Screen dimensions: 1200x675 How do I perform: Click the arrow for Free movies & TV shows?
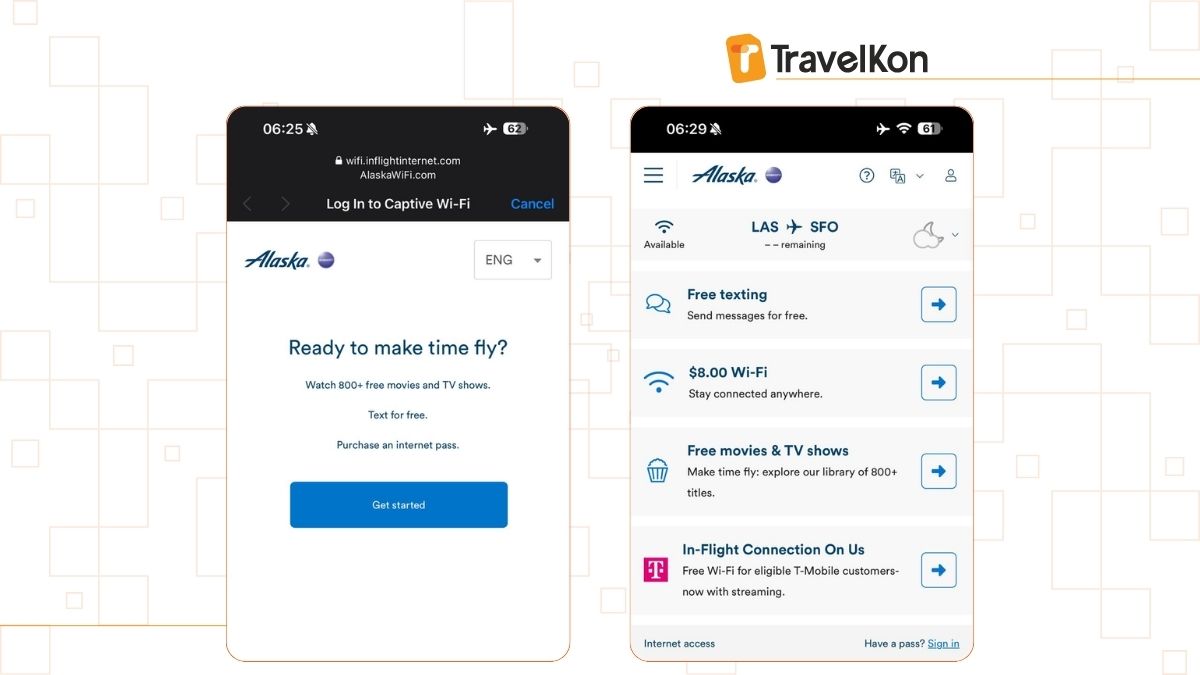pyautogui.click(x=938, y=471)
